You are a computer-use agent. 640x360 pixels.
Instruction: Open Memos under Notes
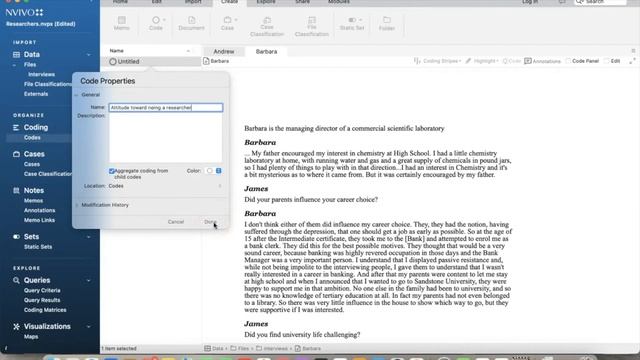point(33,200)
